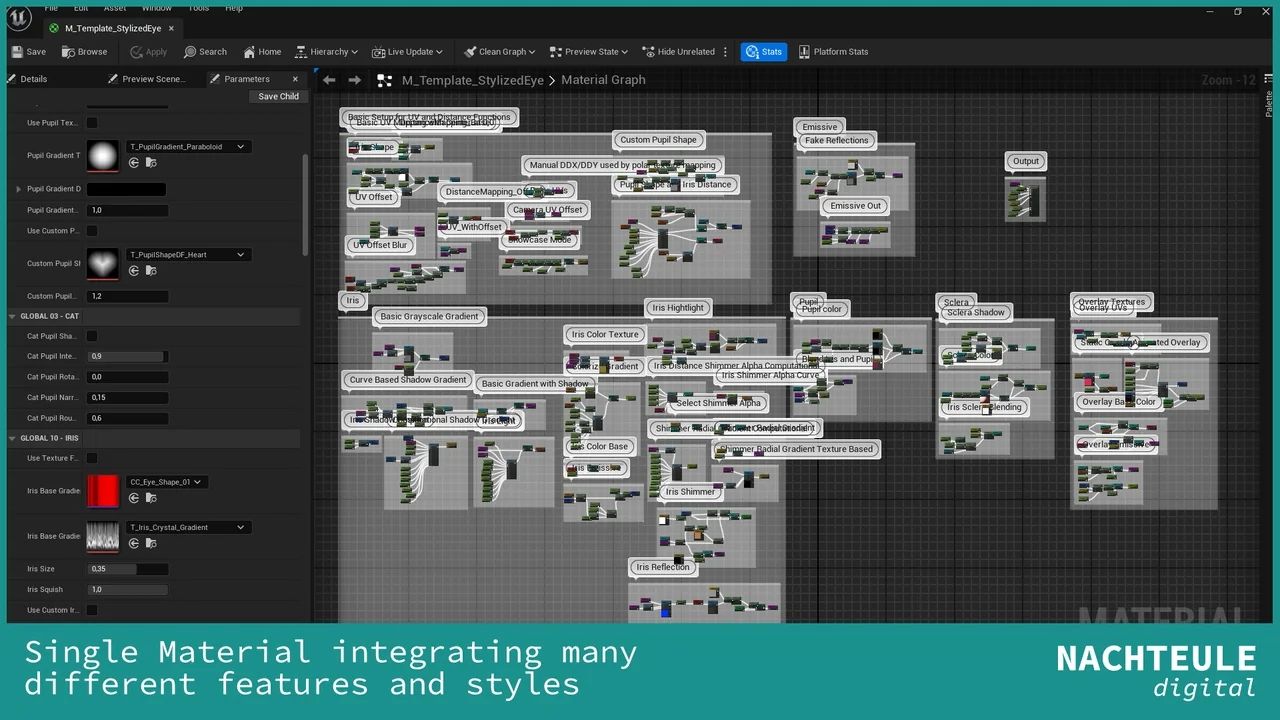1280x720 pixels.
Task: Toggle the Stats button in toolbar
Action: [764, 52]
